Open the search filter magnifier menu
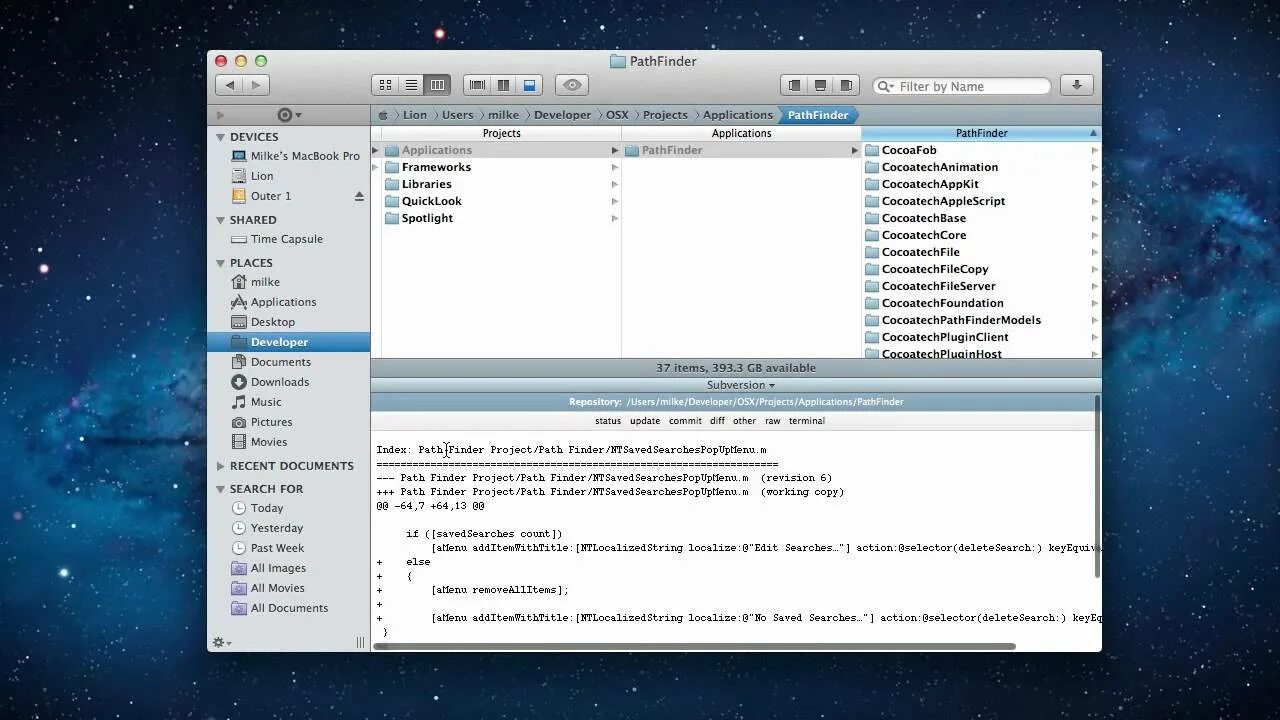This screenshot has width=1280, height=720. click(885, 87)
